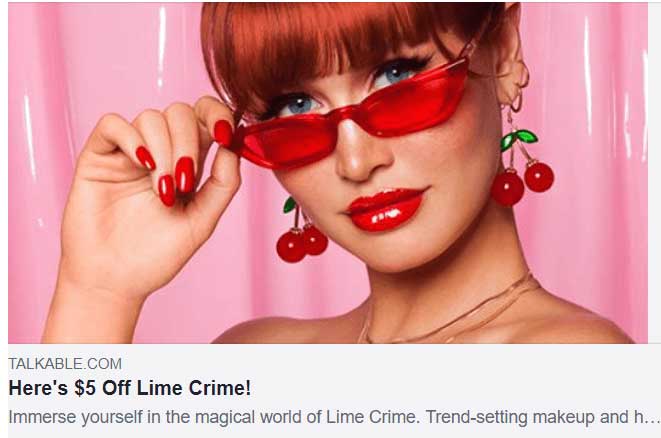
Task: Click the "Here's $5 Off Lime Crime!" headline
Action: (x=130, y=388)
